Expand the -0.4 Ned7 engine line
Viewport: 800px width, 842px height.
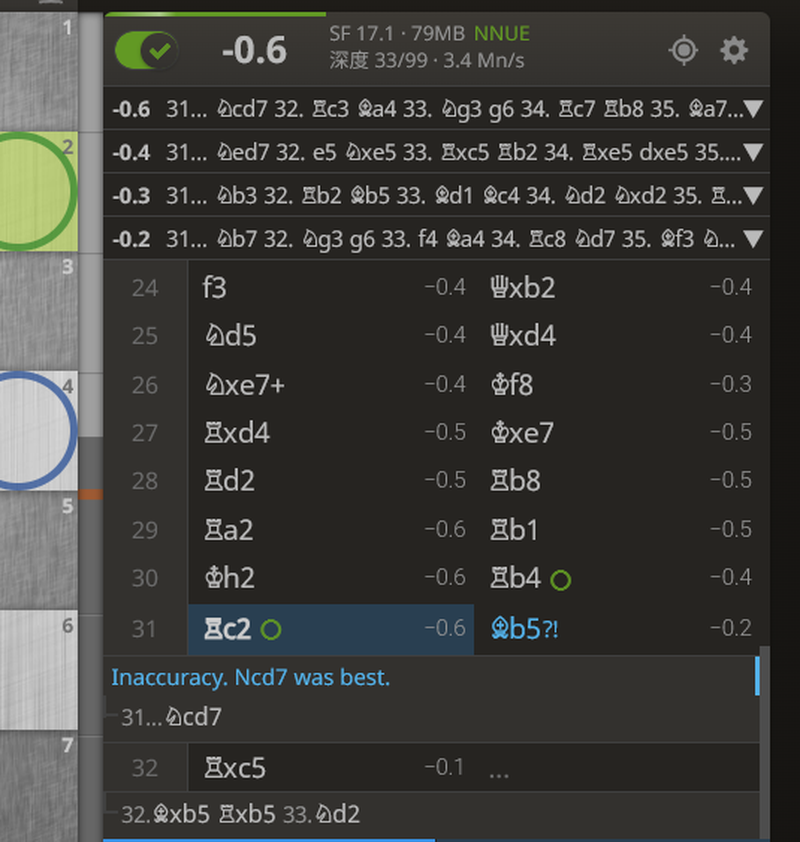(x=754, y=152)
